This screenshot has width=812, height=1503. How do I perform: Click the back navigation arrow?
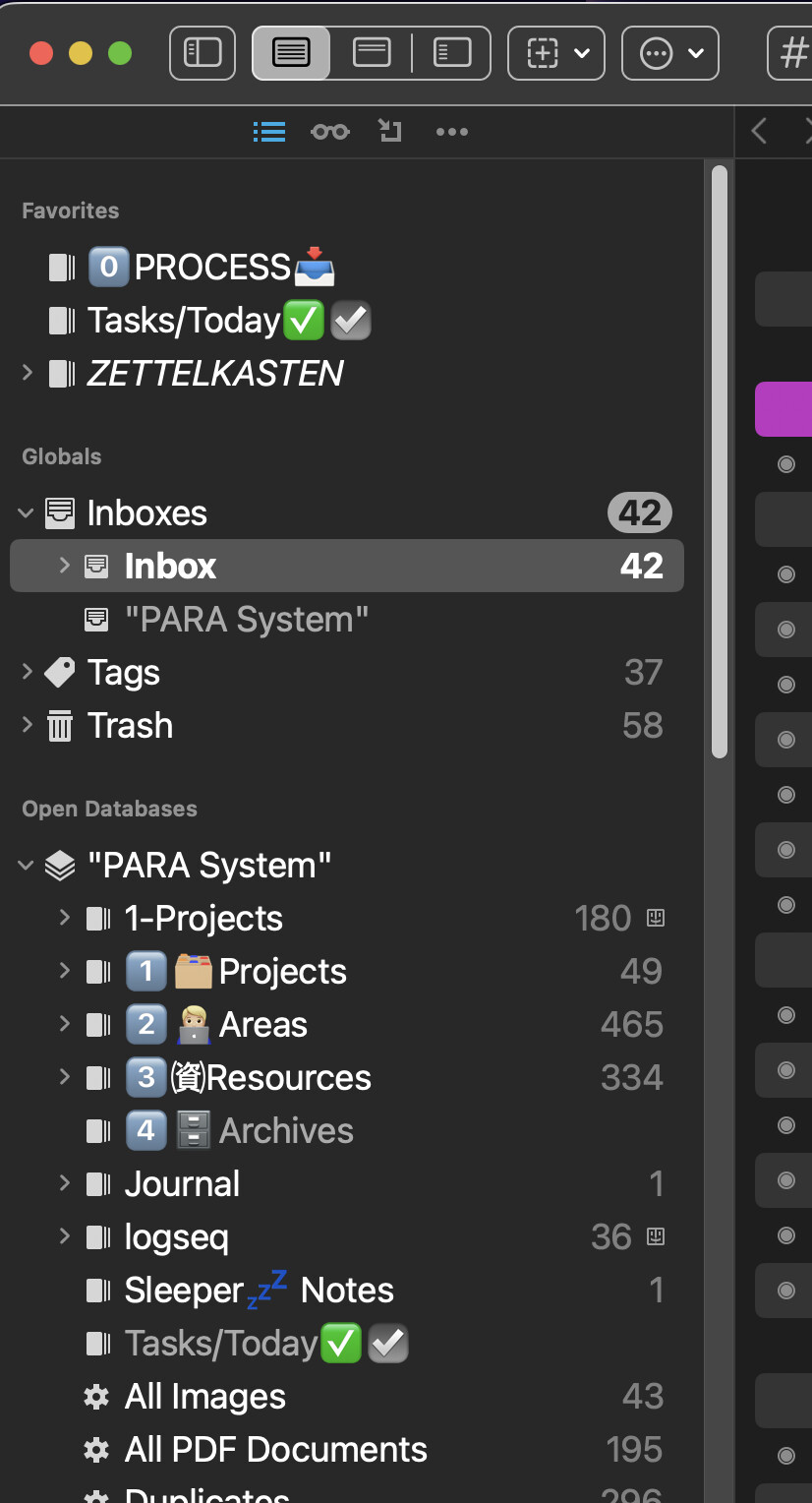759,131
